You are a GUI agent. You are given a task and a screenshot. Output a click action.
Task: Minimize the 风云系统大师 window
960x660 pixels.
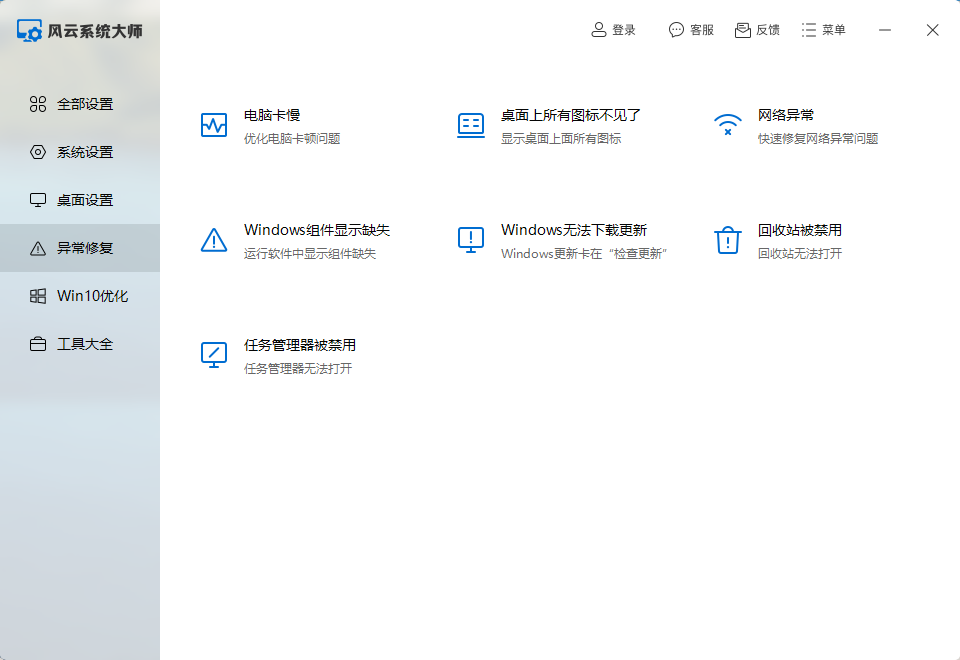(885, 30)
